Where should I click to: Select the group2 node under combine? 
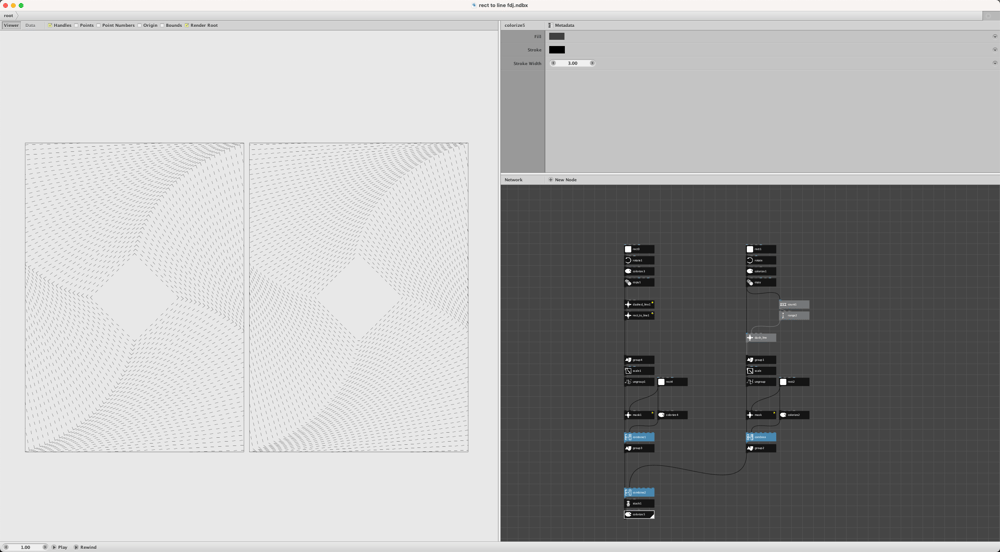click(761, 448)
